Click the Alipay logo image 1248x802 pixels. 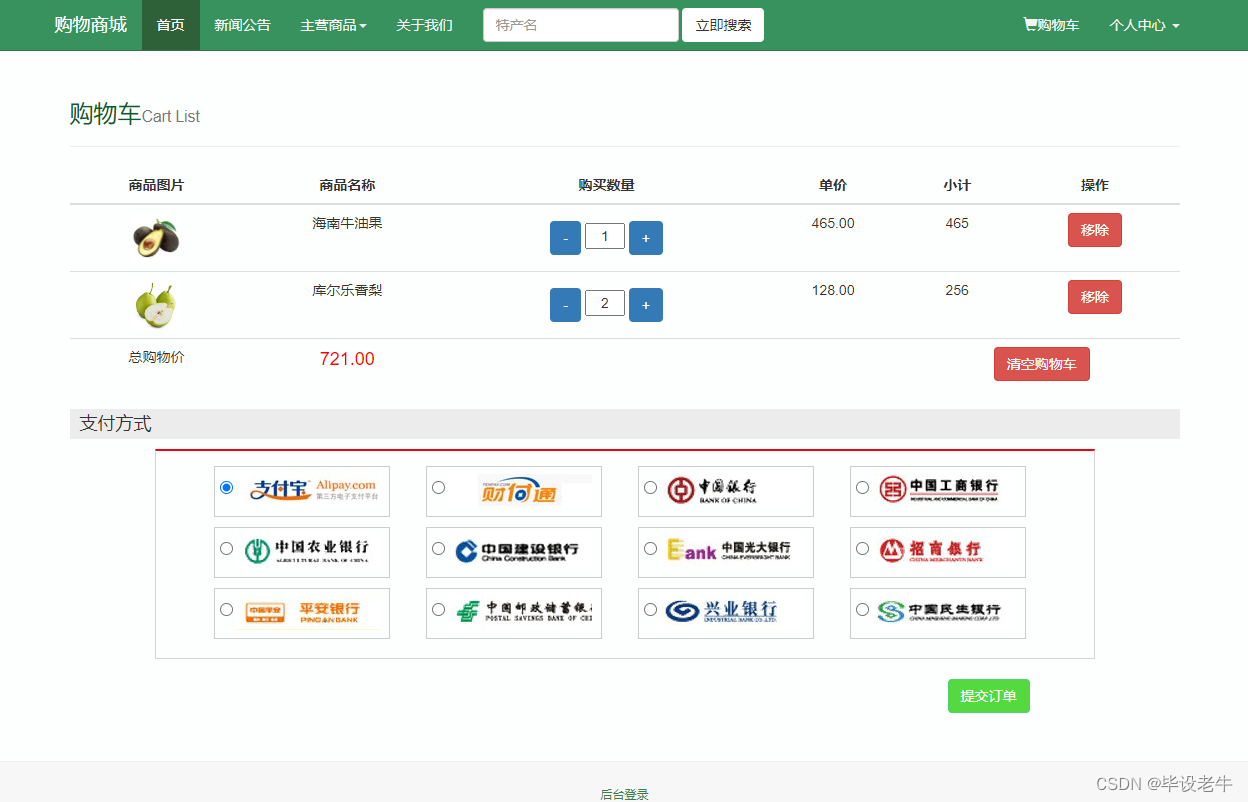(x=313, y=490)
